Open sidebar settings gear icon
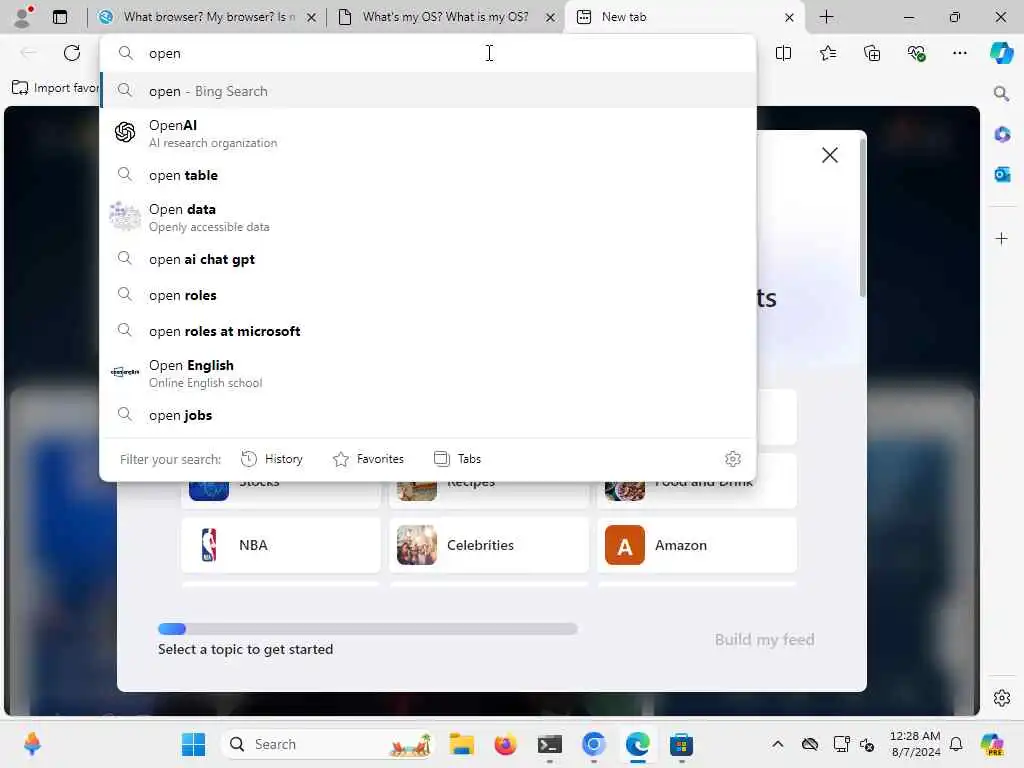This screenshot has height=768, width=1024. coord(1001,698)
